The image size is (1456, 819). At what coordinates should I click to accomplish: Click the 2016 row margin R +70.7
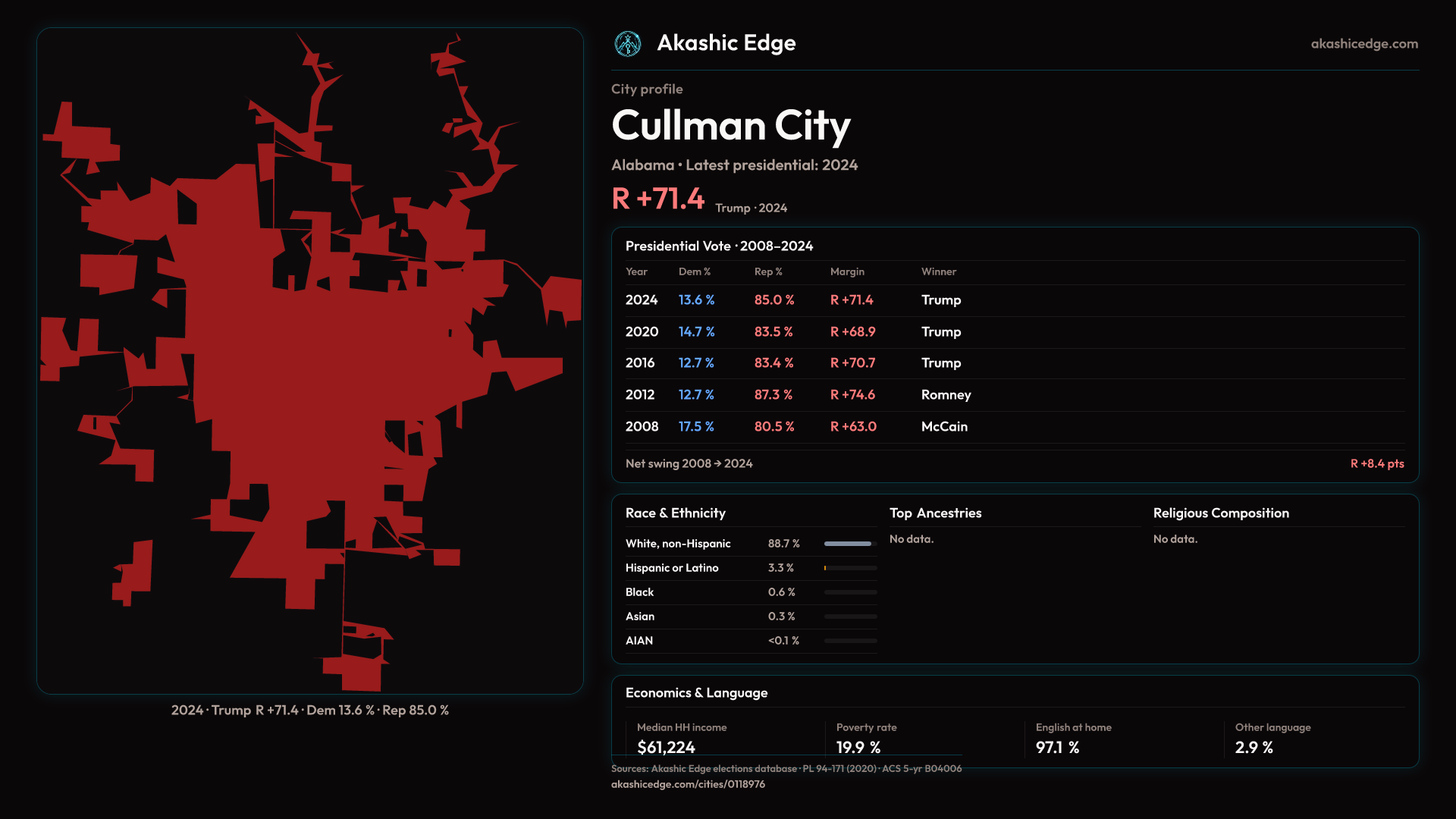point(852,363)
